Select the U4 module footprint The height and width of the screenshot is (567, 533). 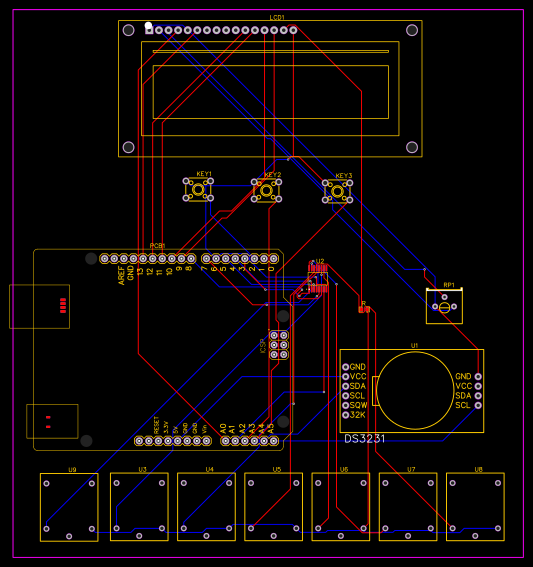click(206, 507)
